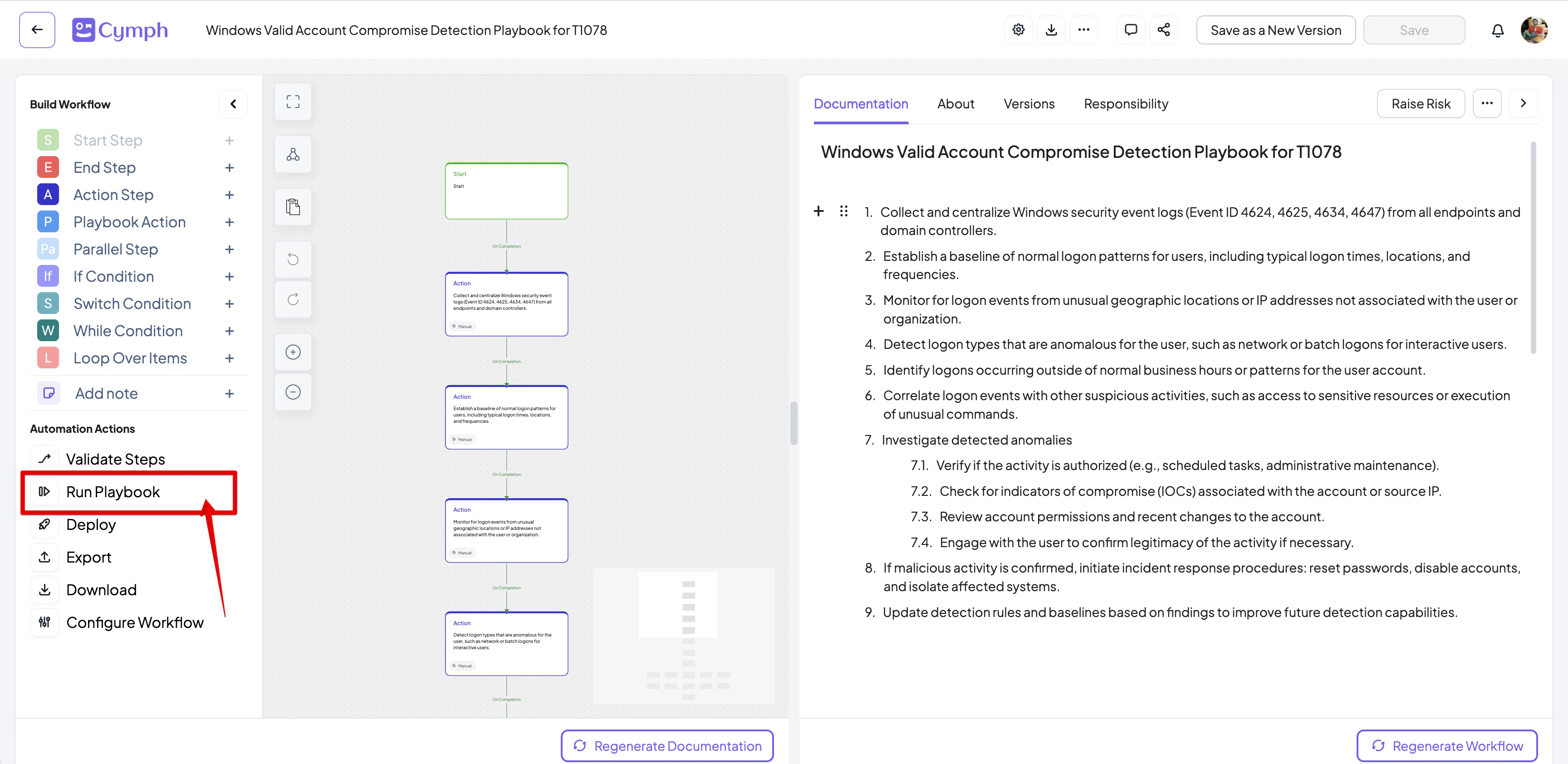Image resolution: width=1568 pixels, height=764 pixels.
Task: Collapse the Build Workflow sidebar
Action: [x=233, y=103]
